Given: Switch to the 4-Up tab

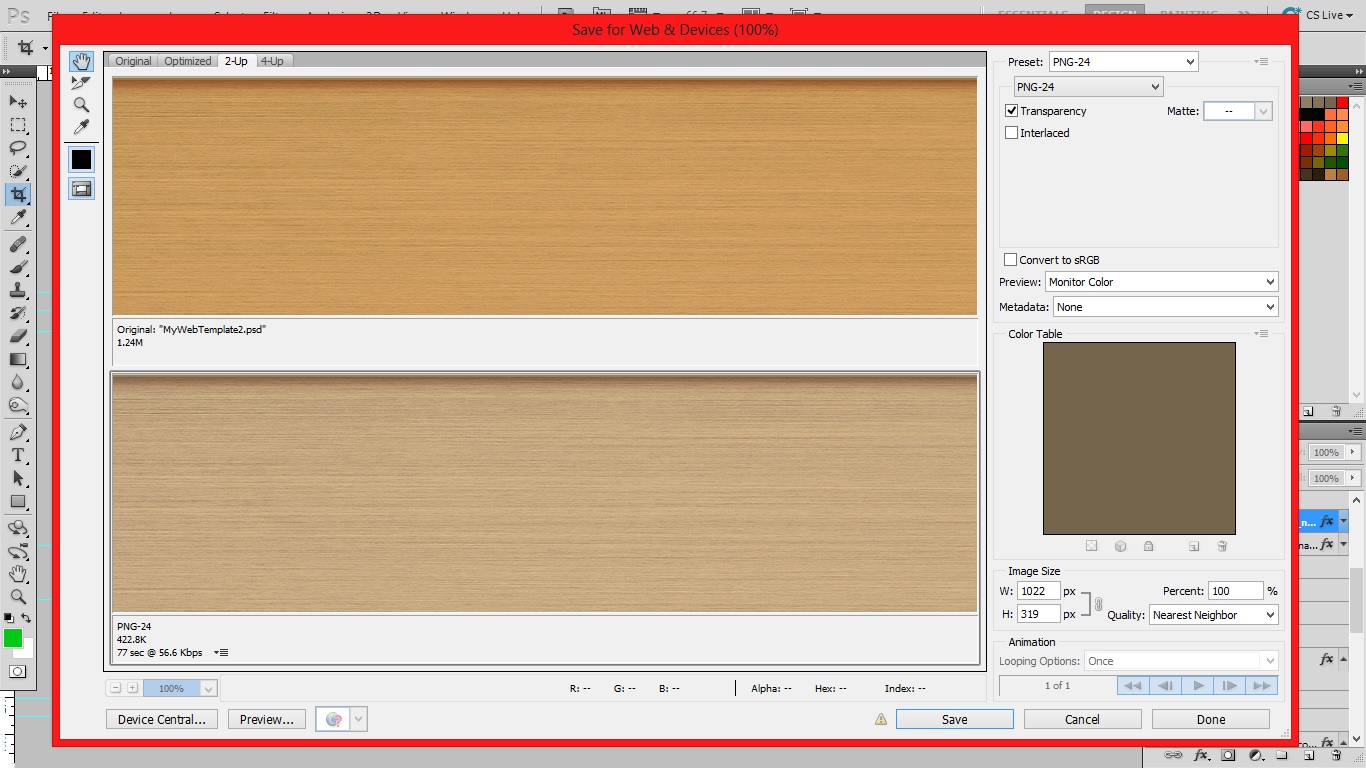Looking at the screenshot, I should point(272,61).
